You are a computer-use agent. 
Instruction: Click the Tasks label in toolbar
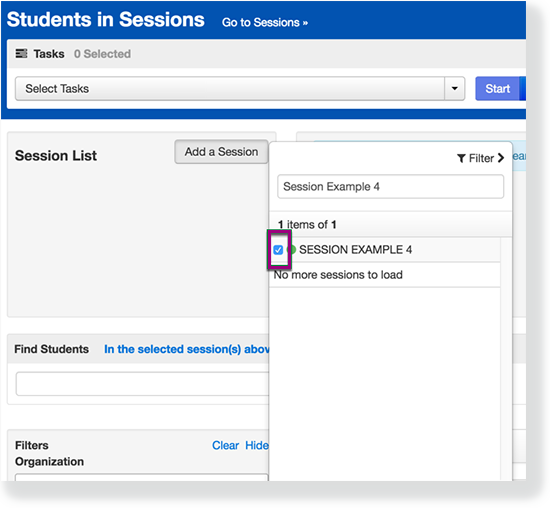tap(49, 54)
